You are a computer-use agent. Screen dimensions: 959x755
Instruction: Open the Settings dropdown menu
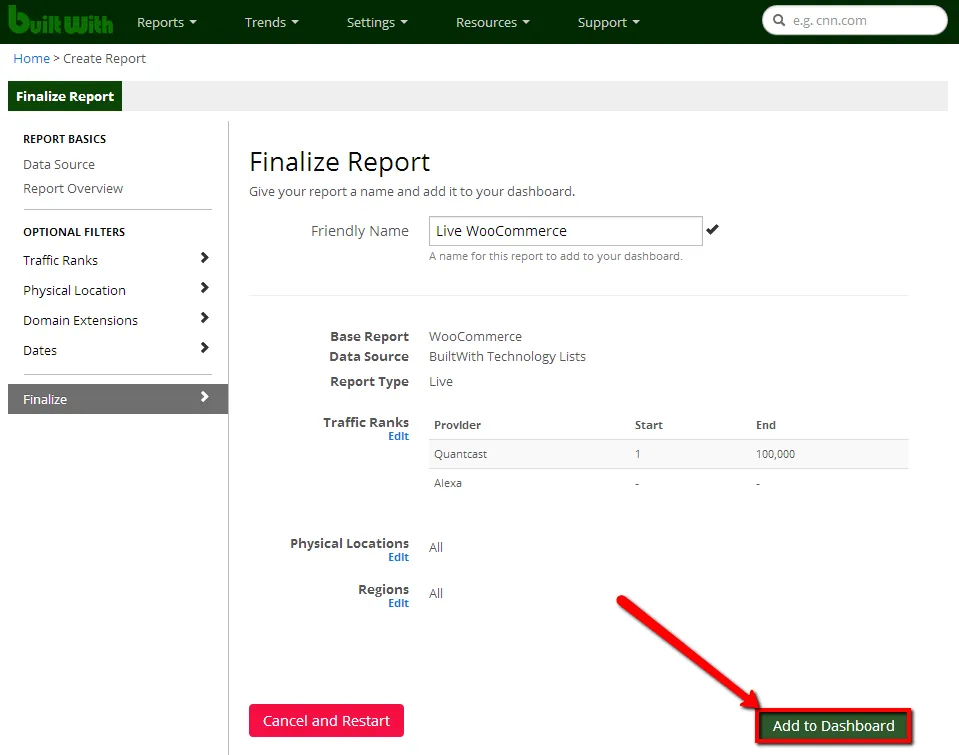click(377, 22)
